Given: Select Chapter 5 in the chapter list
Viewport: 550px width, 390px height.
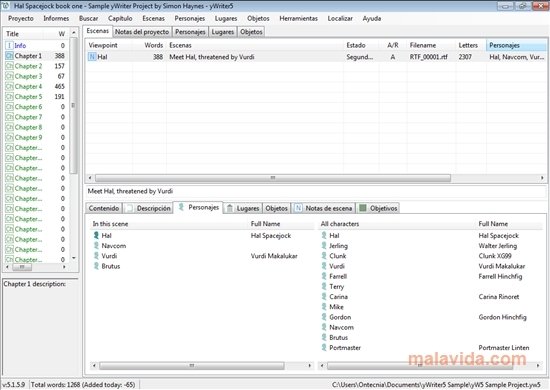Looking at the screenshot, I should pos(37,96).
